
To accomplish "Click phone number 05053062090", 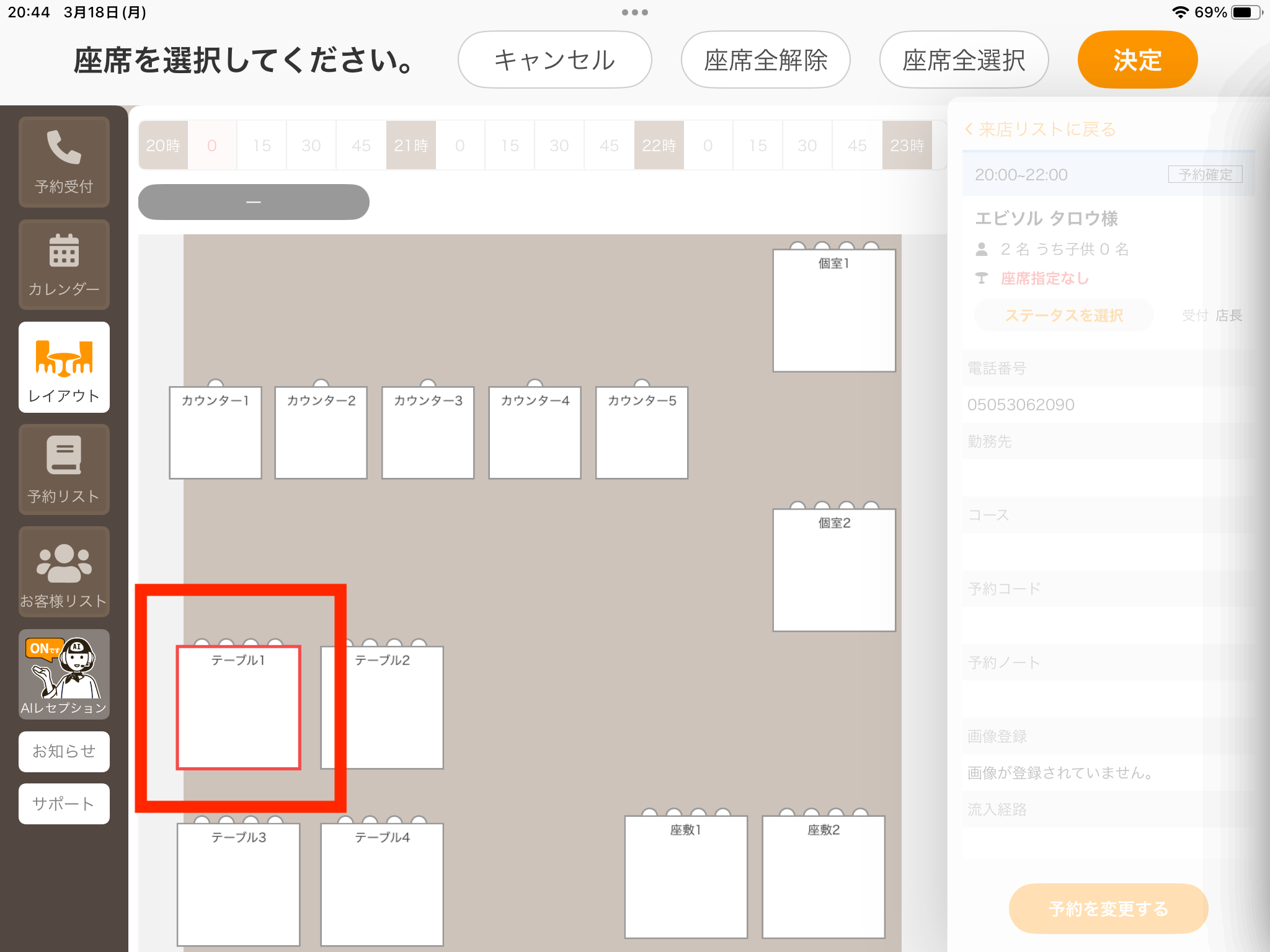I will point(1021,405).
